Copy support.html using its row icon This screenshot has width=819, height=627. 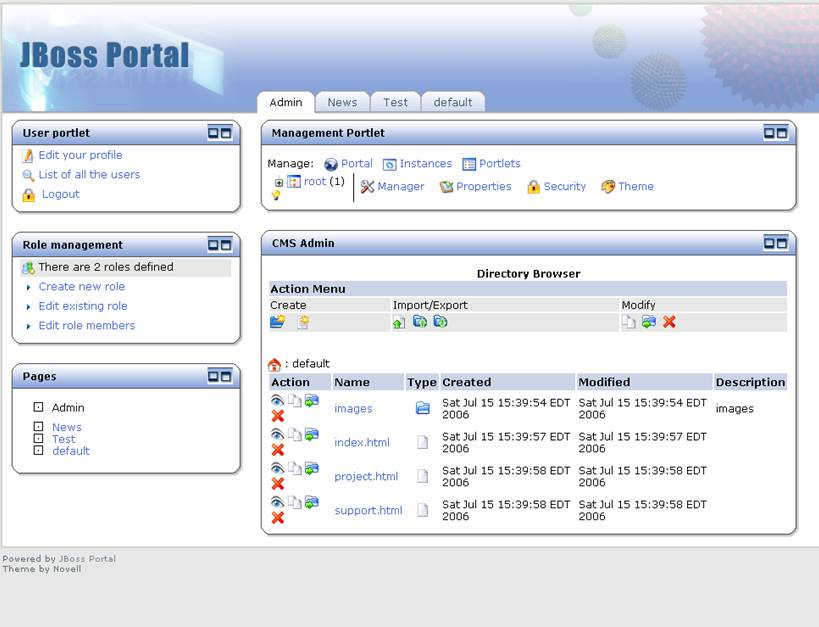295,503
